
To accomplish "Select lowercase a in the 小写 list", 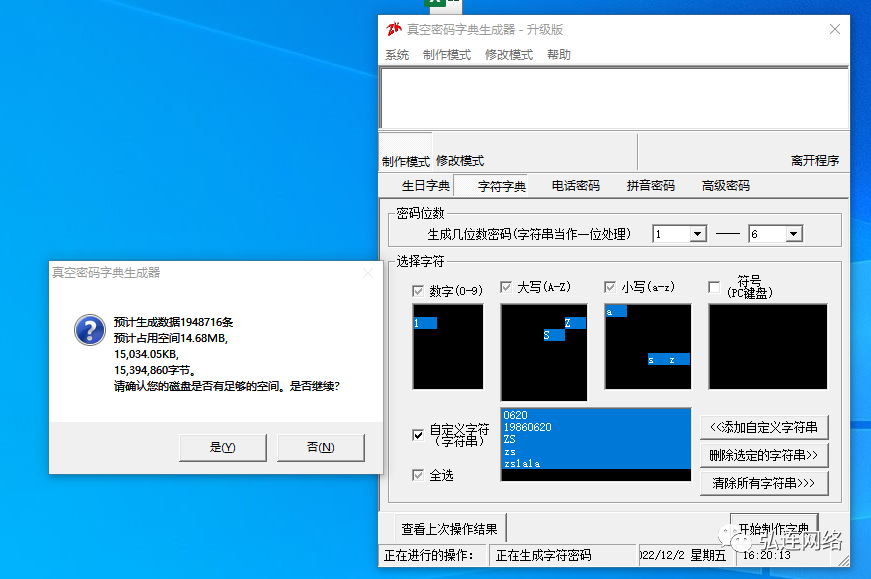I will (x=616, y=311).
